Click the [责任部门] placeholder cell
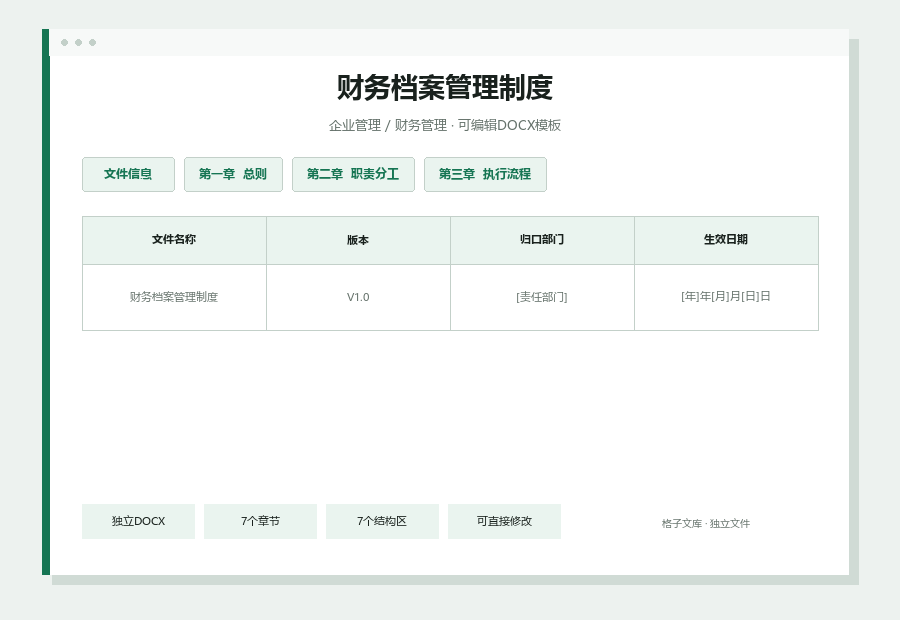 (542, 297)
